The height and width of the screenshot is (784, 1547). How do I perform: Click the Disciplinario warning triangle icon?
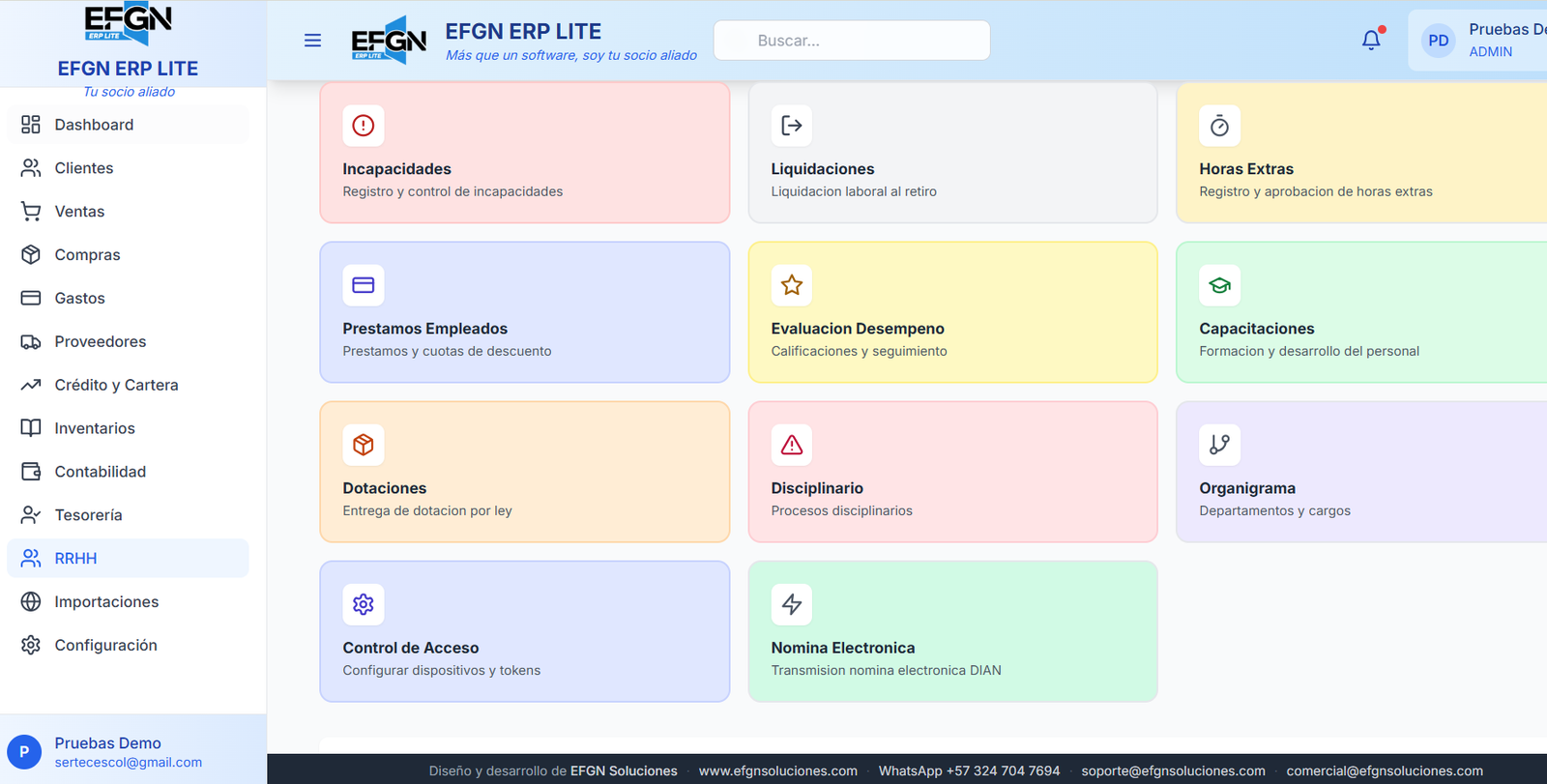pyautogui.click(x=792, y=445)
